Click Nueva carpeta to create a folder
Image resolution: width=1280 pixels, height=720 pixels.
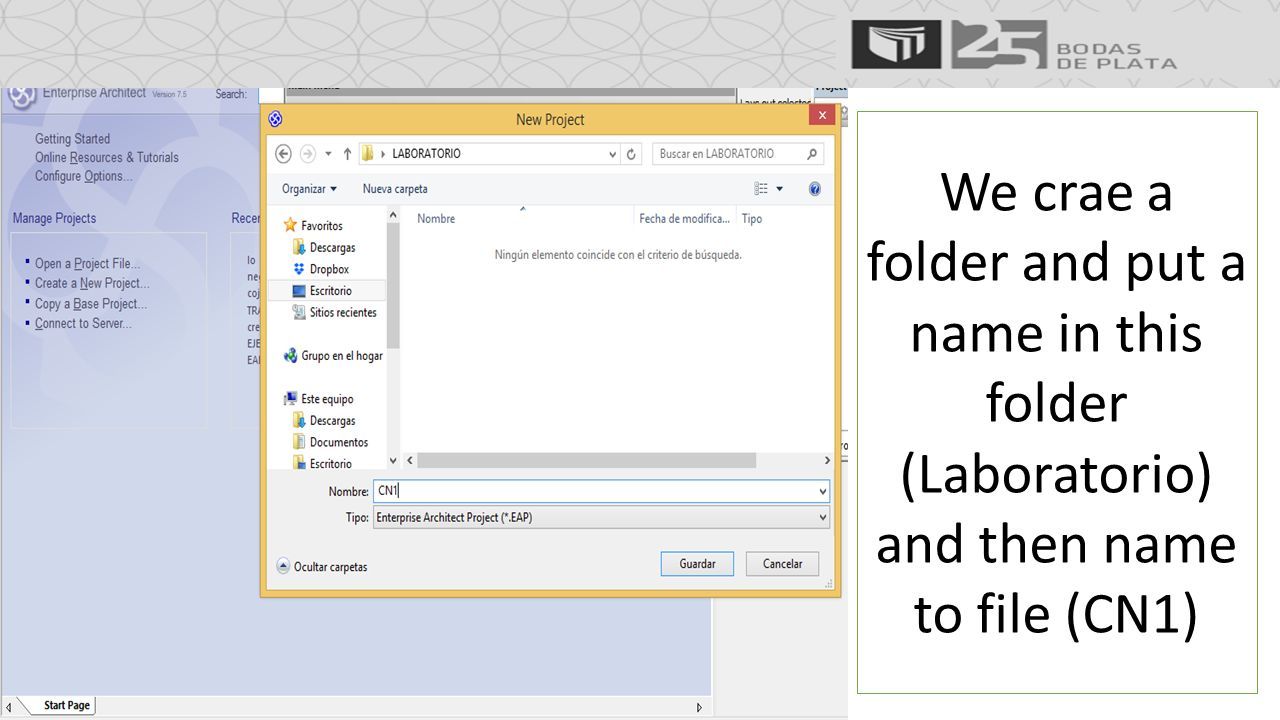tap(395, 189)
